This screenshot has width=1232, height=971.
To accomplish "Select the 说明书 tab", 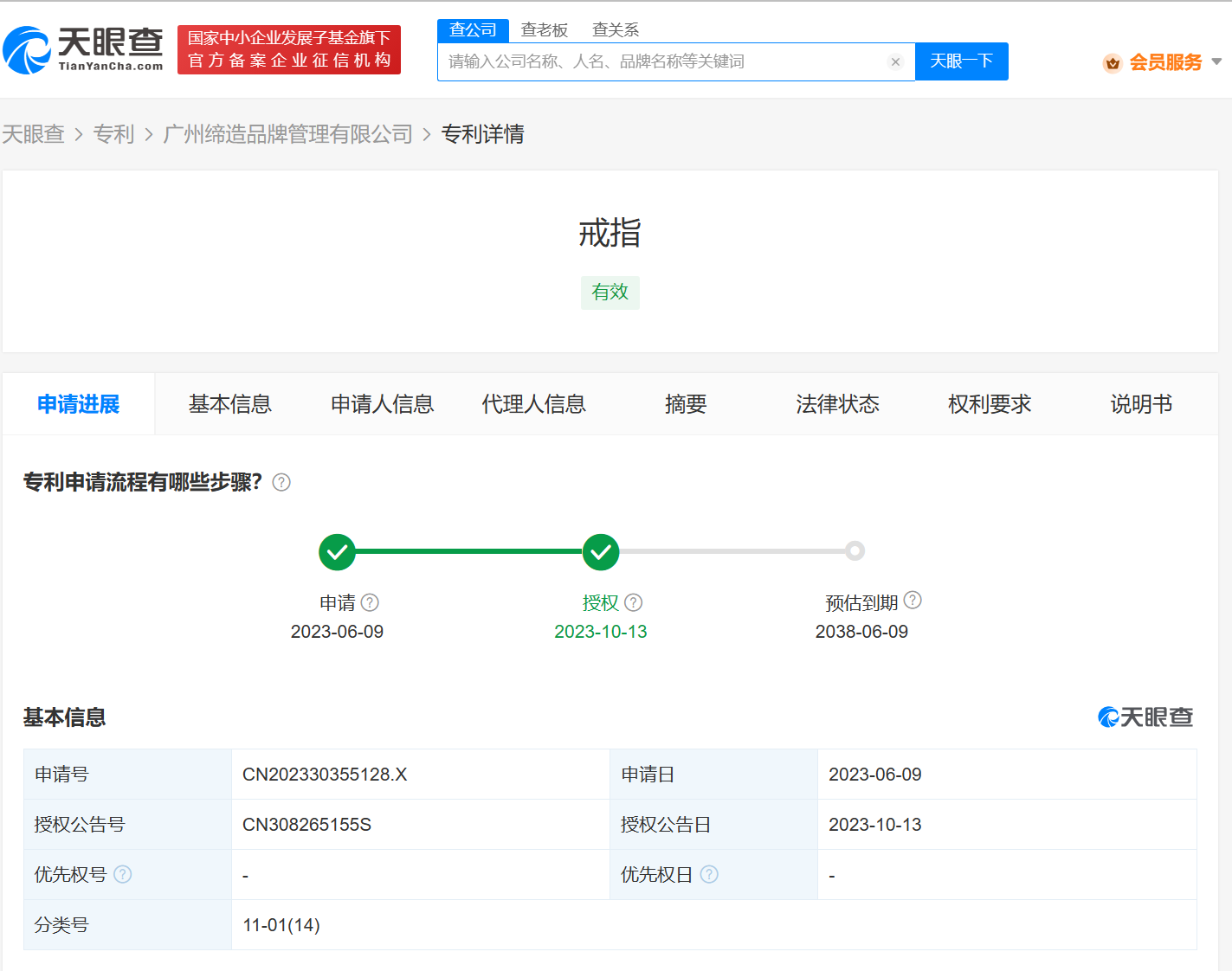I will 1141,404.
